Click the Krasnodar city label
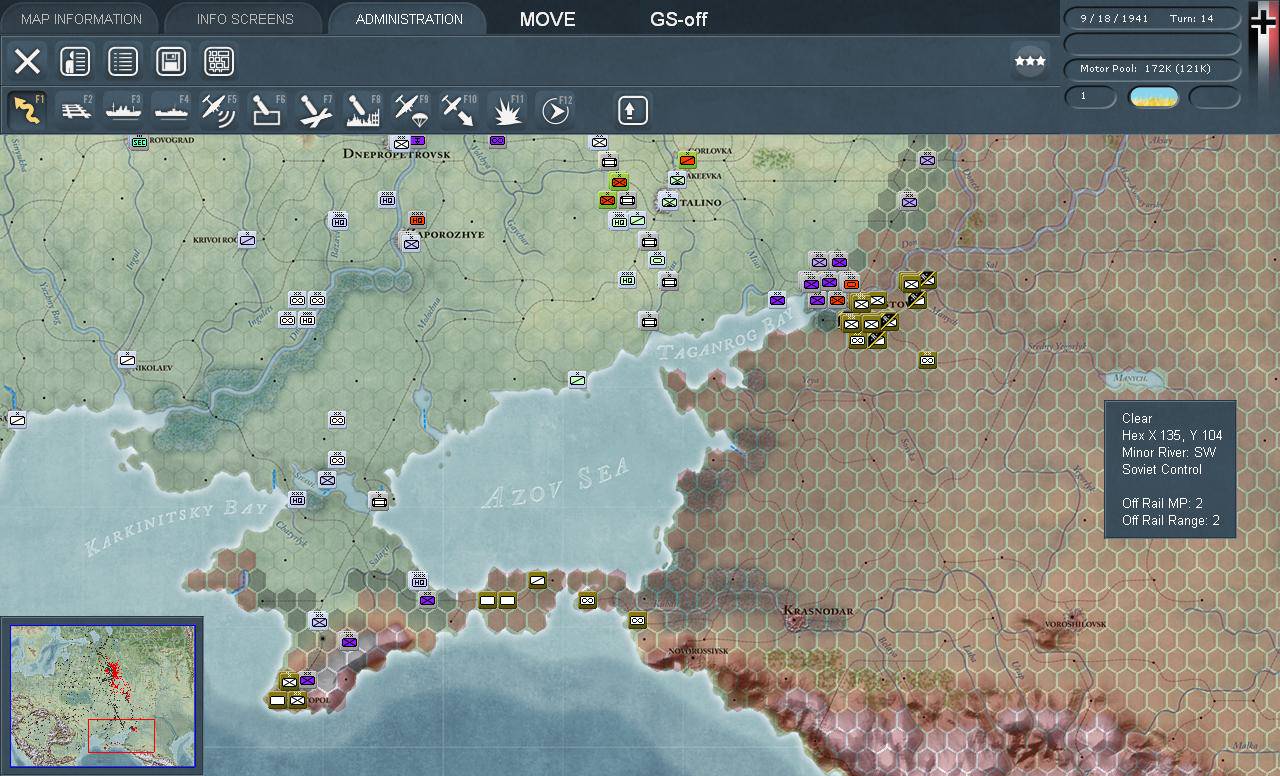Image resolution: width=1280 pixels, height=776 pixels. point(818,611)
